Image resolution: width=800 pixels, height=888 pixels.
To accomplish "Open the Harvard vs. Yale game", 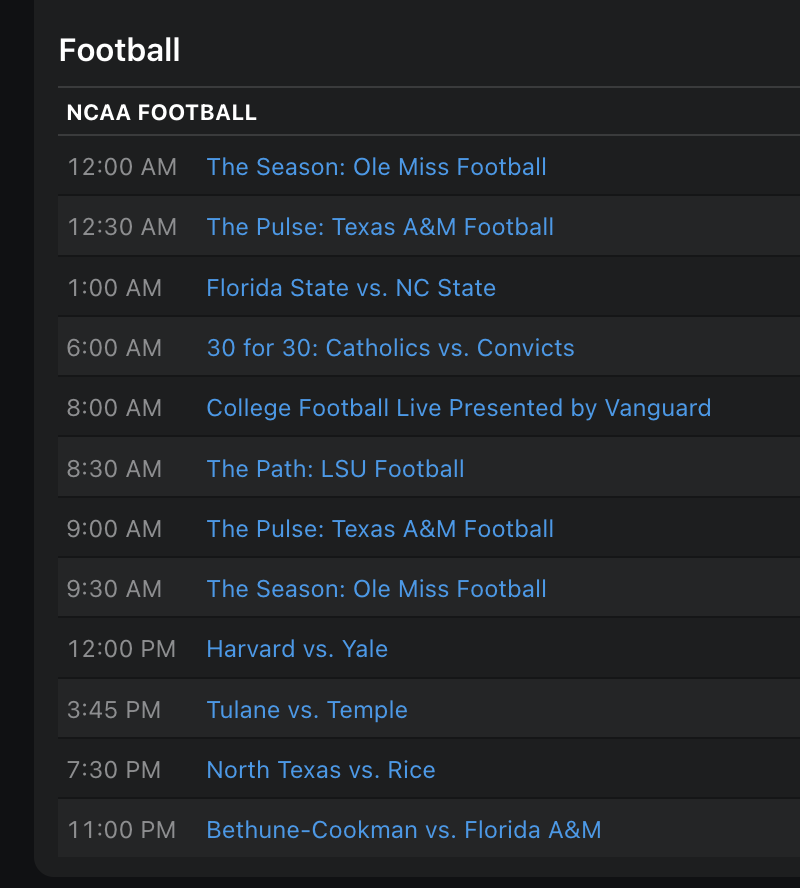I will click(x=297, y=649).
